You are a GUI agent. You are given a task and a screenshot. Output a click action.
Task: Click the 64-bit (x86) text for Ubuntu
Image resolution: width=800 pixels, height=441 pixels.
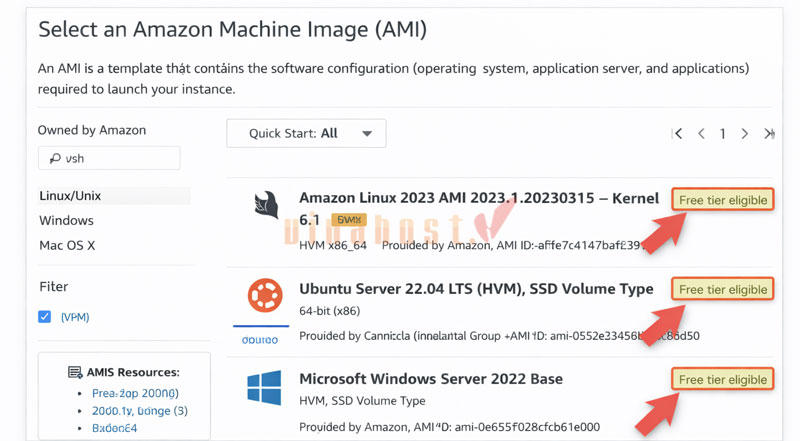point(330,311)
